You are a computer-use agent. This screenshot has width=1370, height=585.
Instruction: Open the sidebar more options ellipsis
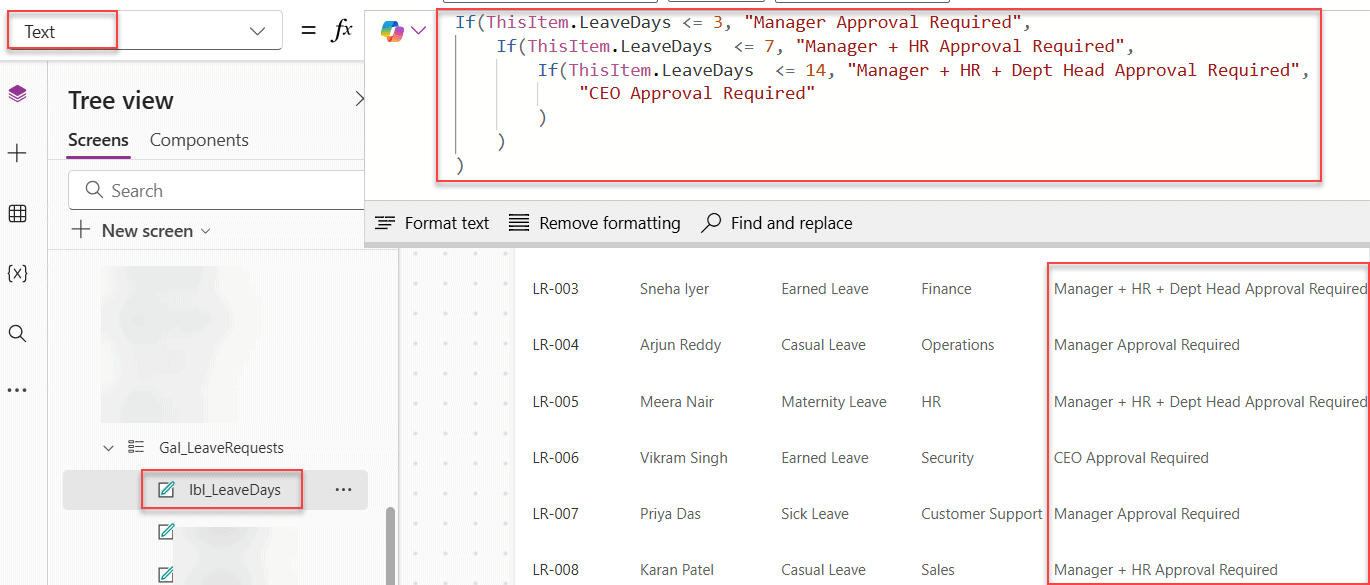pyautogui.click(x=17, y=390)
